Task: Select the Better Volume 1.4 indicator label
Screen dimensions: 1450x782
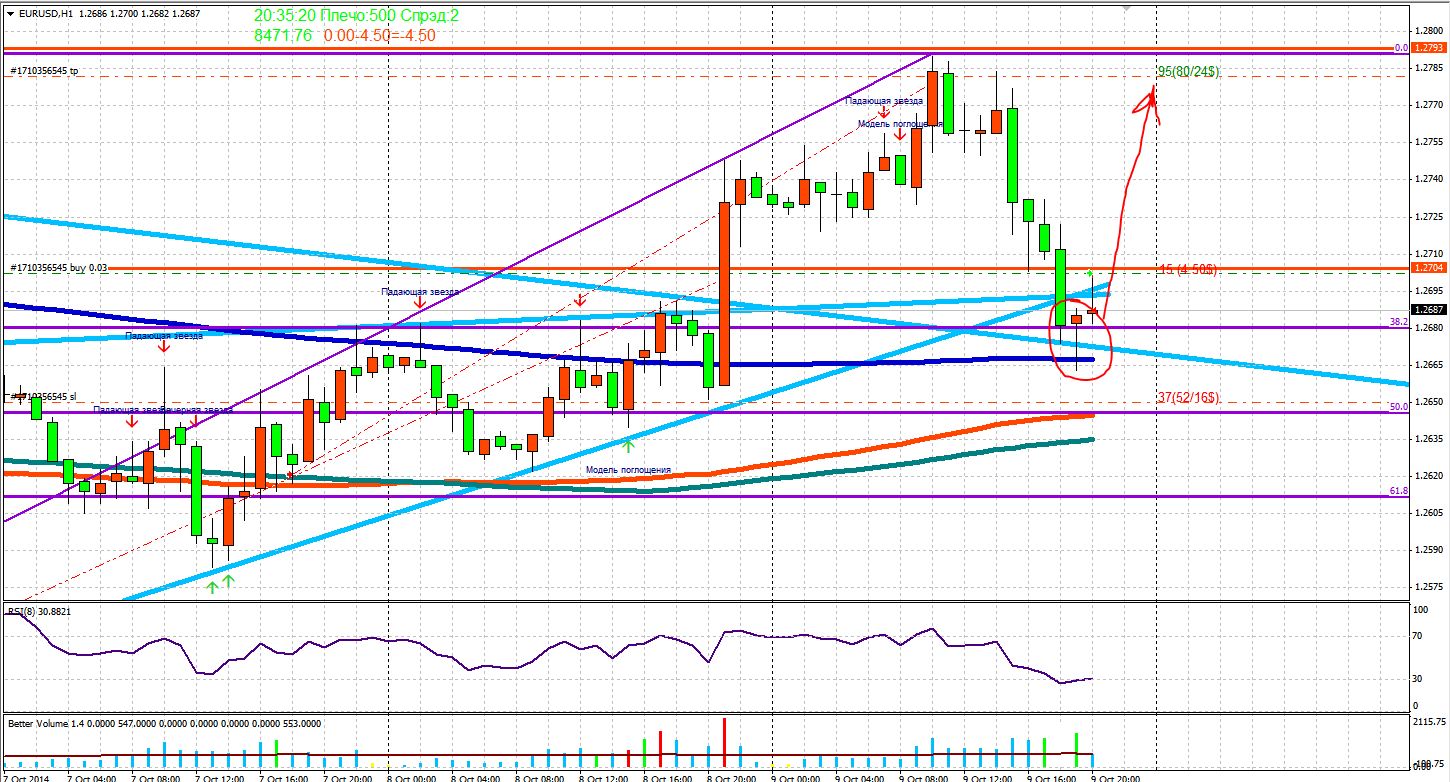Action: click(x=165, y=722)
